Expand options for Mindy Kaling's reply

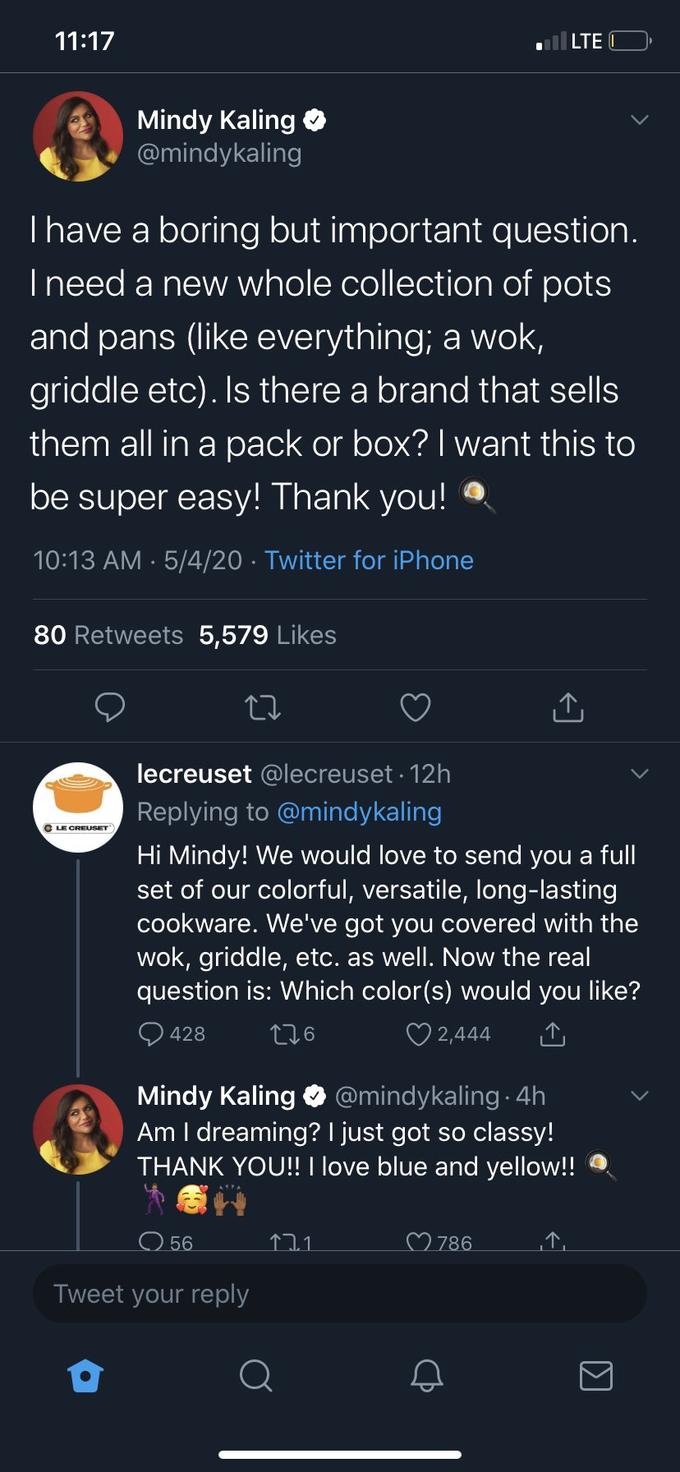click(639, 1096)
